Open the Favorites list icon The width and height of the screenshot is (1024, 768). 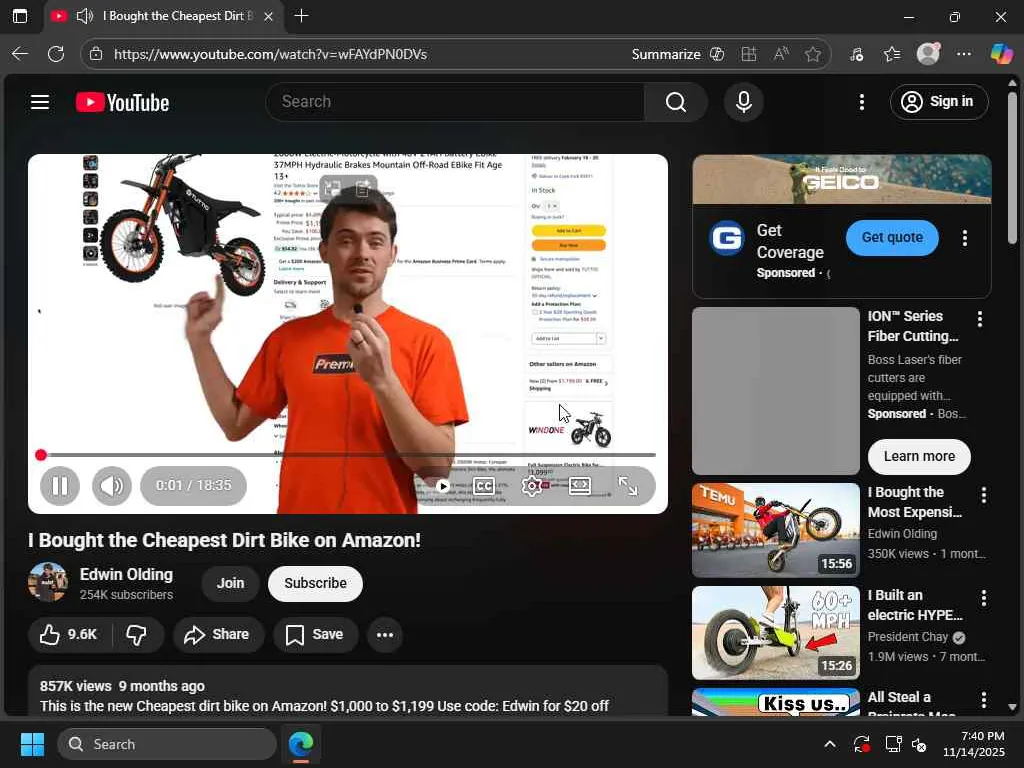click(892, 54)
